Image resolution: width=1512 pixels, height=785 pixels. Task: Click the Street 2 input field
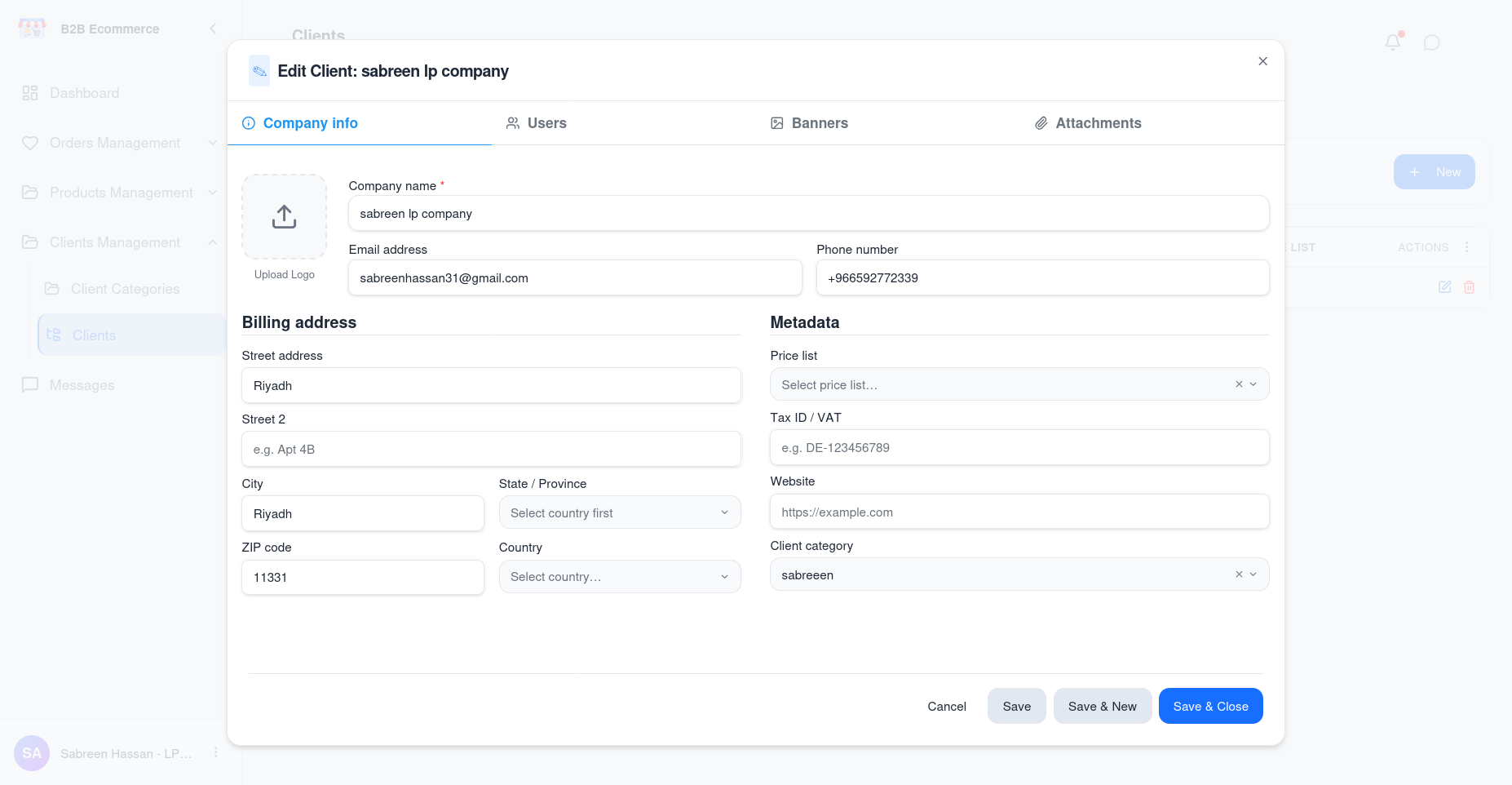[491, 450]
